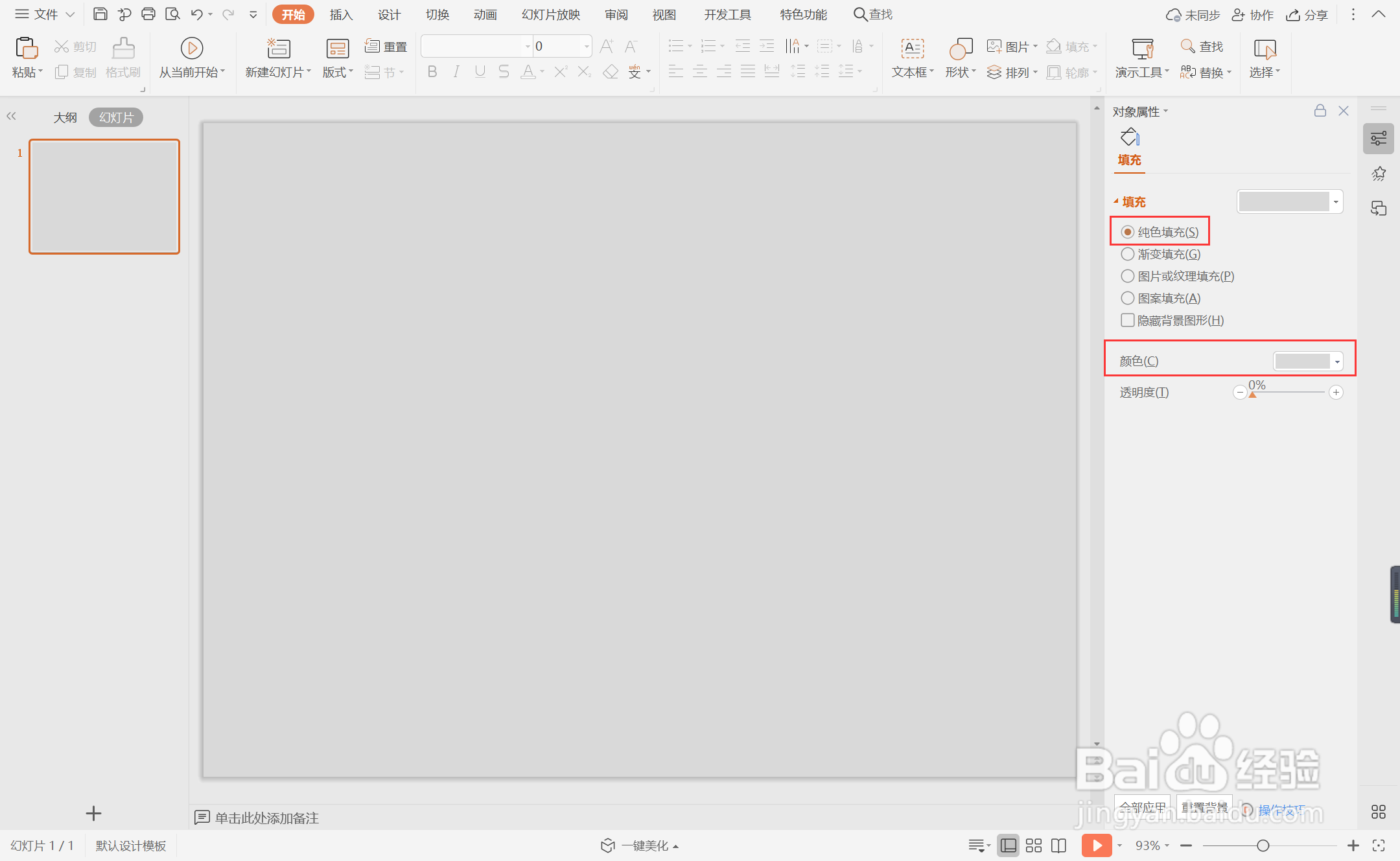
Task: Switch to the Outline (大纲) pane tab
Action: click(65, 117)
